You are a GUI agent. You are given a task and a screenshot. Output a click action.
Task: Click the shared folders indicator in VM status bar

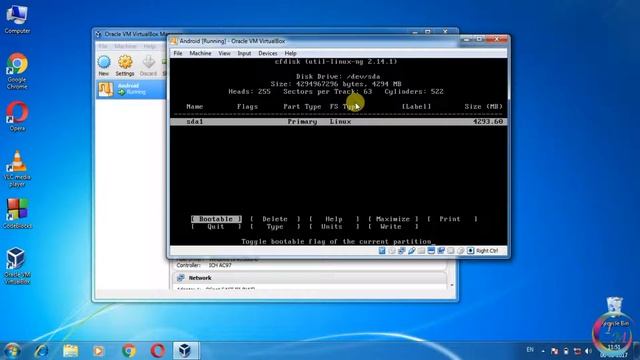coord(421,251)
